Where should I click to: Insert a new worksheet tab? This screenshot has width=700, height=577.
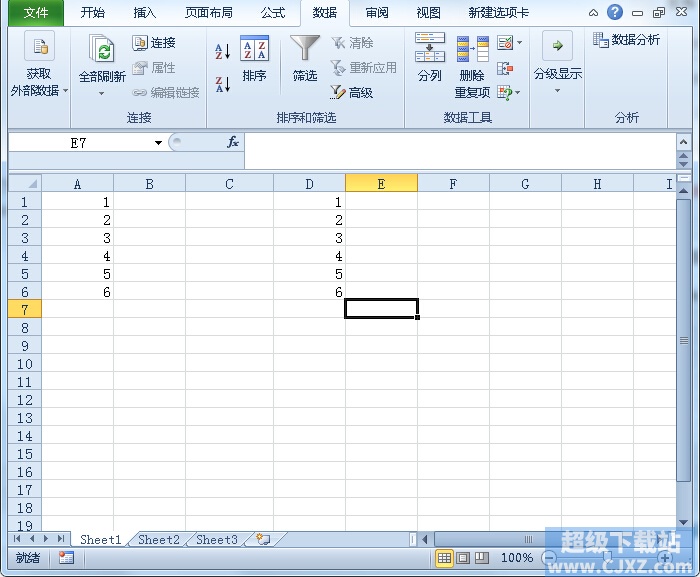point(263,539)
